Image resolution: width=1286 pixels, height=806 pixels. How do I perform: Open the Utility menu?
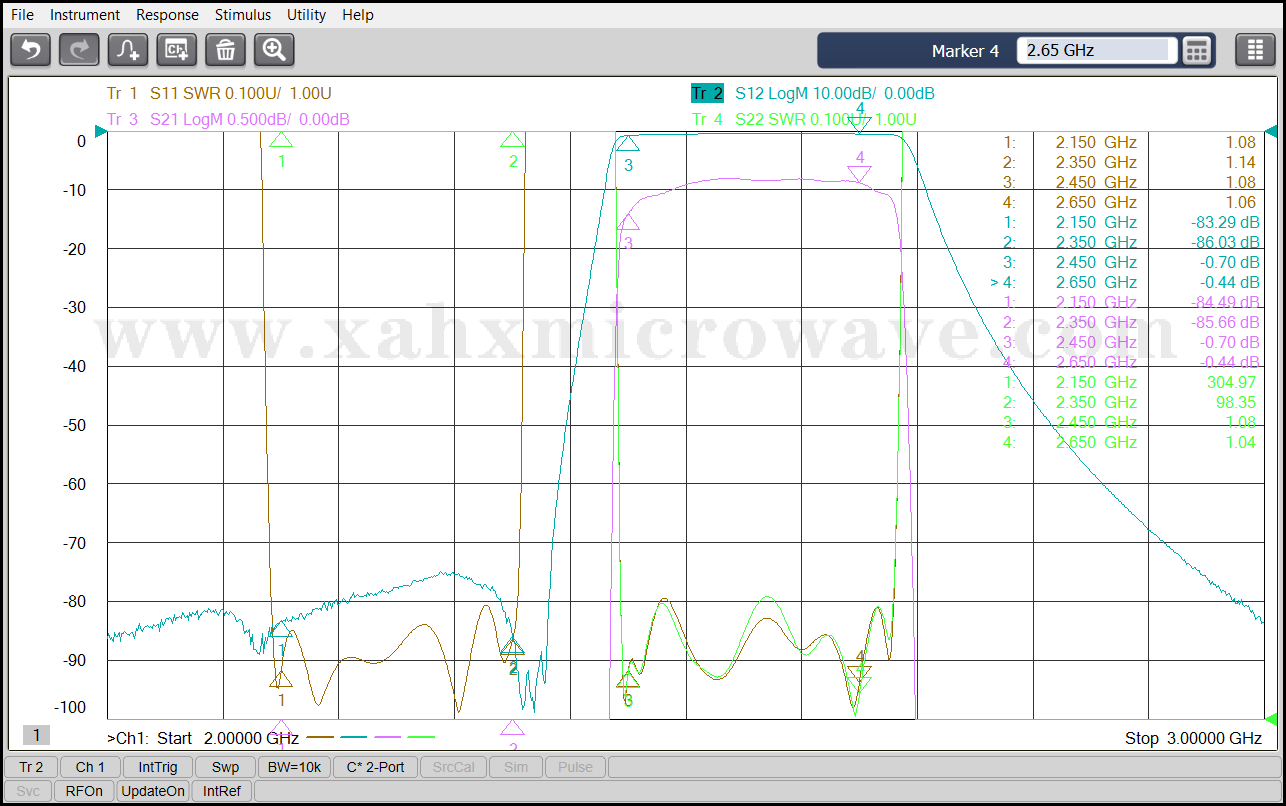[x=306, y=15]
